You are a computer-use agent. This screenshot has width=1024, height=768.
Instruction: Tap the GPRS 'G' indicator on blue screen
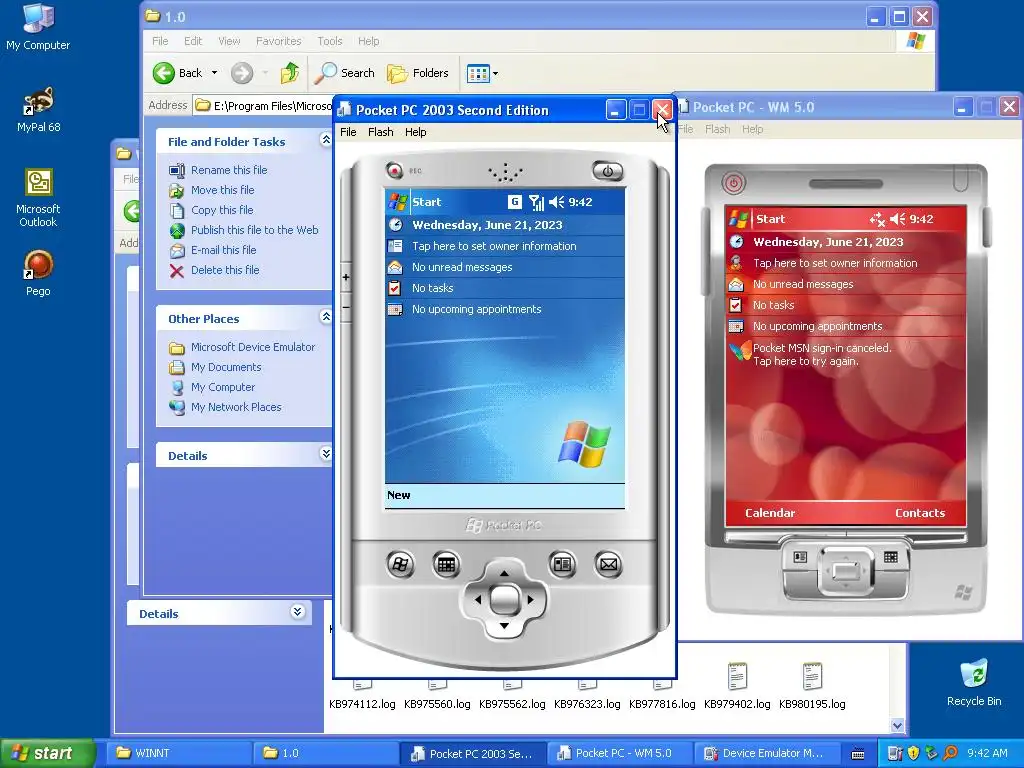click(515, 202)
